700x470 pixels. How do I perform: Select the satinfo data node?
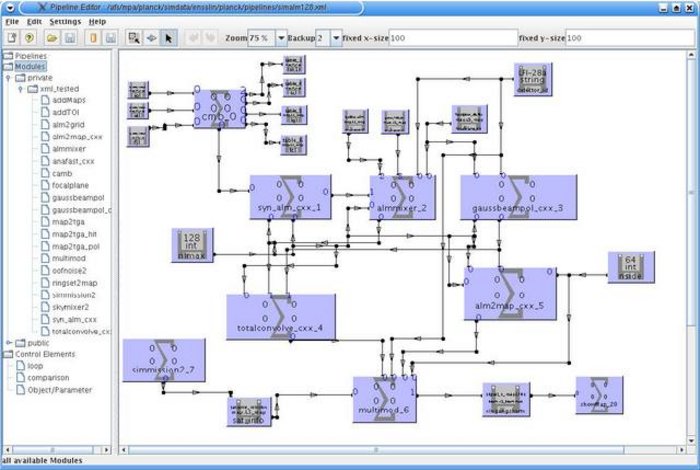click(249, 412)
